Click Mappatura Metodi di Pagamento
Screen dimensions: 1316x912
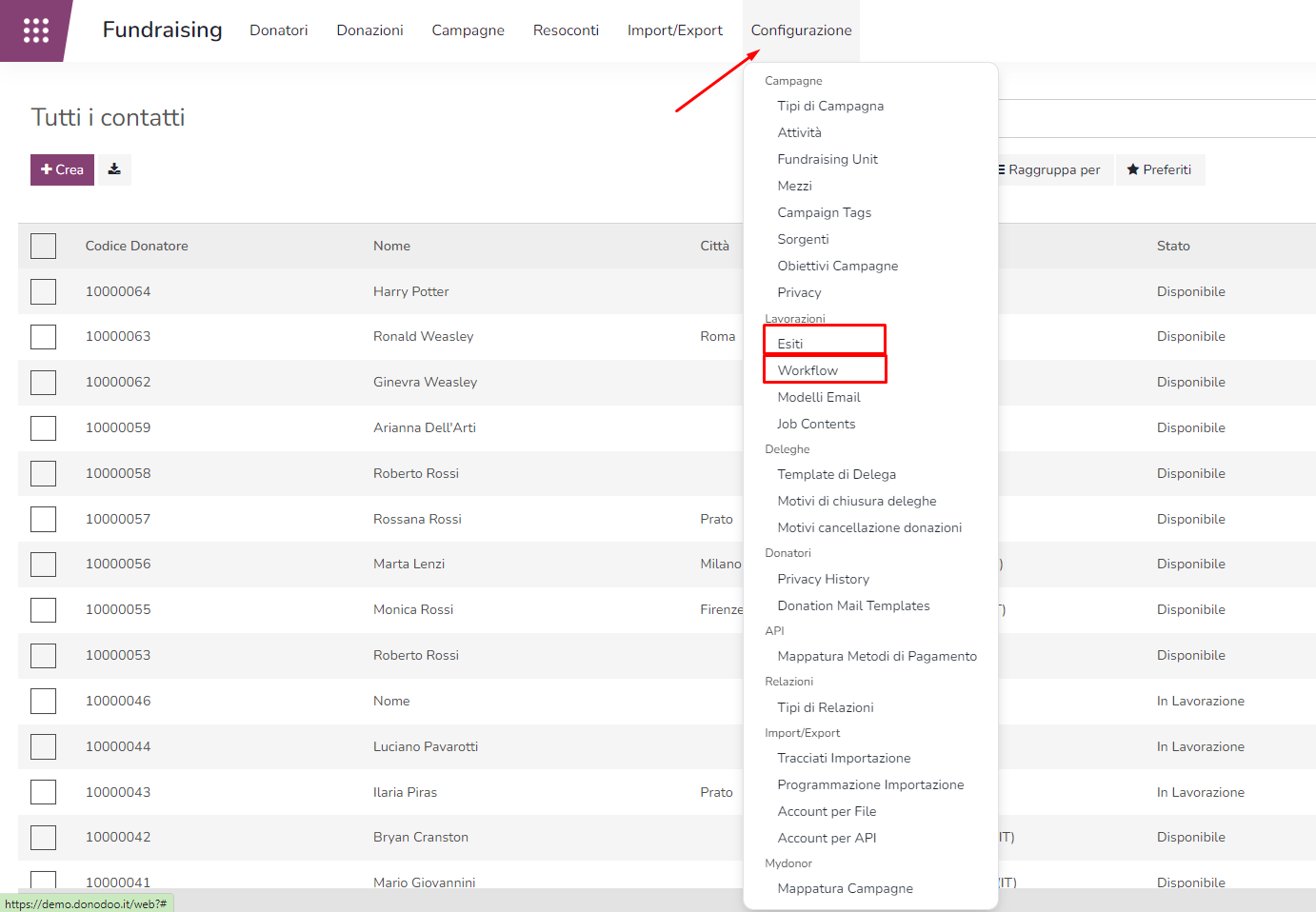tap(877, 656)
